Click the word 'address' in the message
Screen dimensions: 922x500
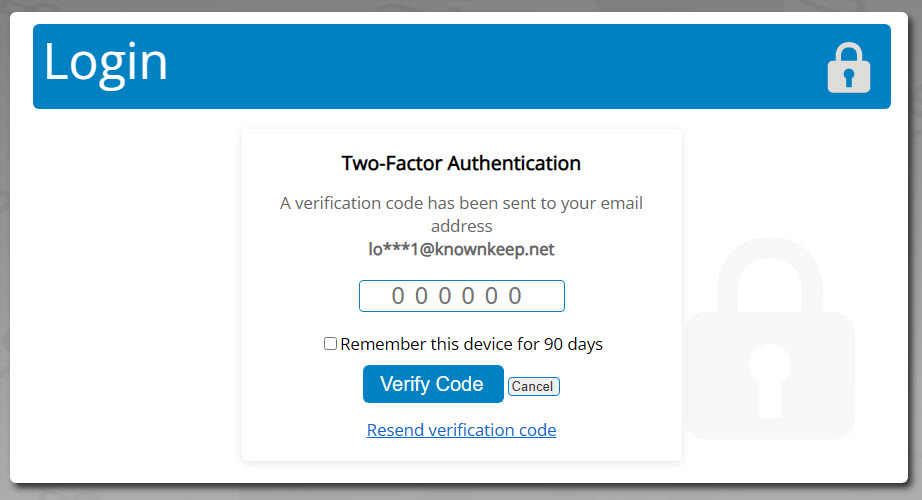[462, 226]
